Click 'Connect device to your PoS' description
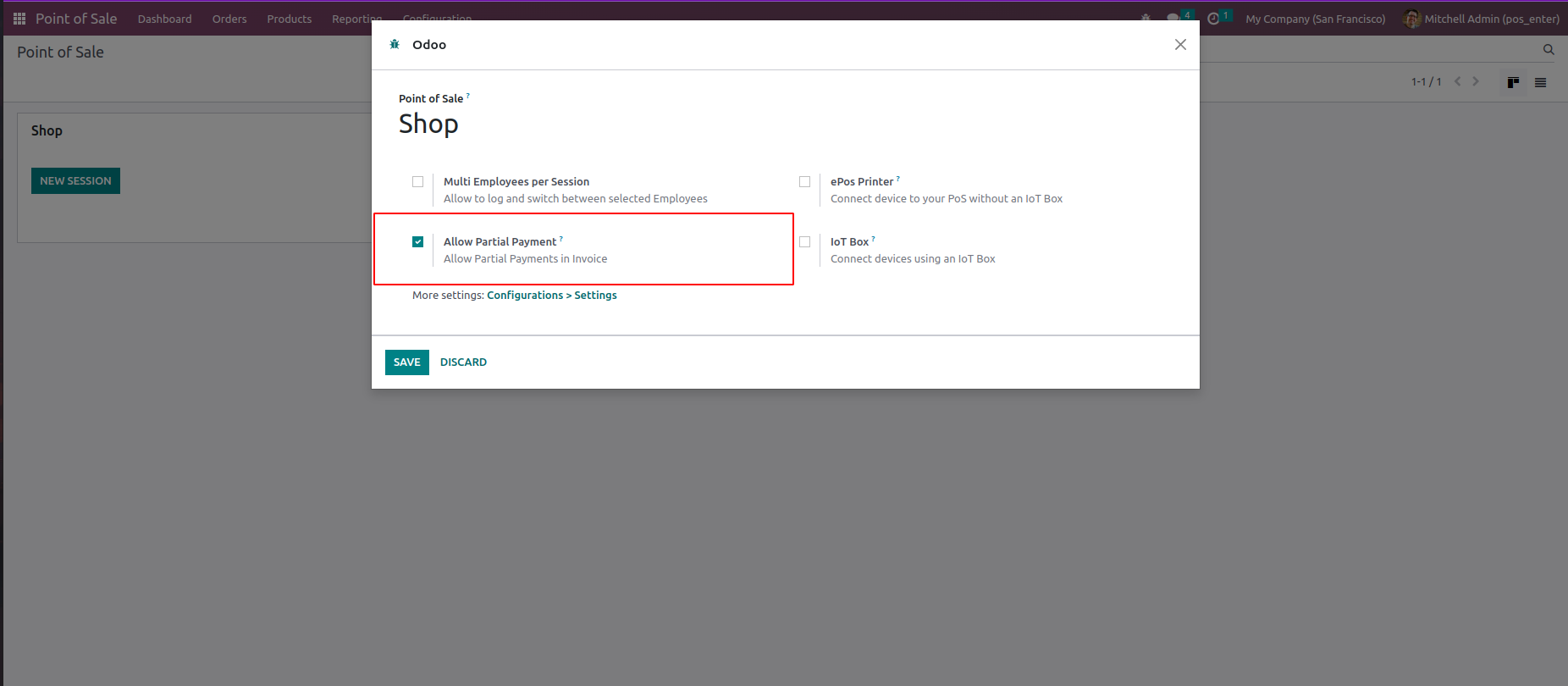Screen dimensions: 1568x686 947,198
